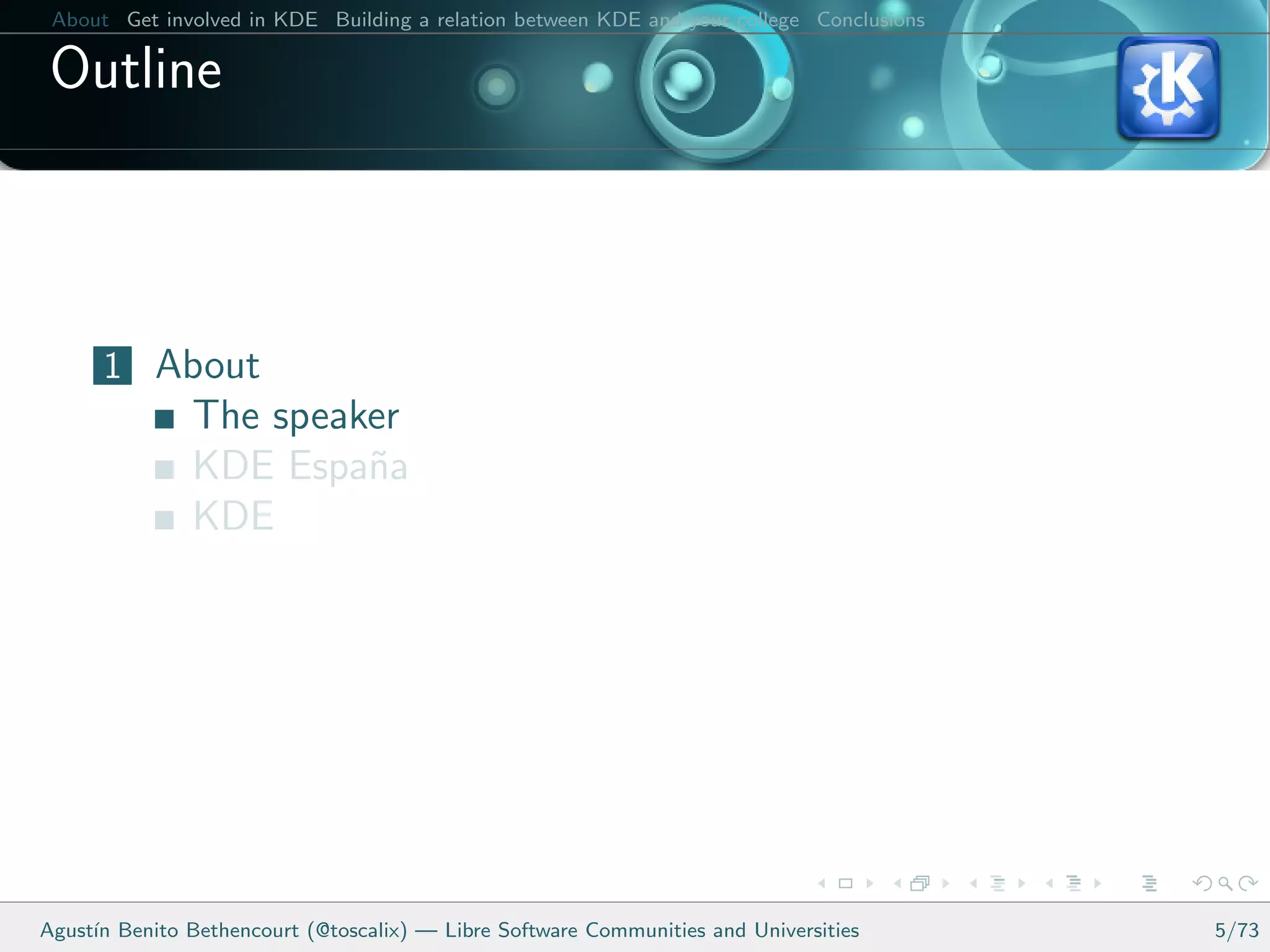Click the next frame arrow

pyautogui.click(x=946, y=884)
